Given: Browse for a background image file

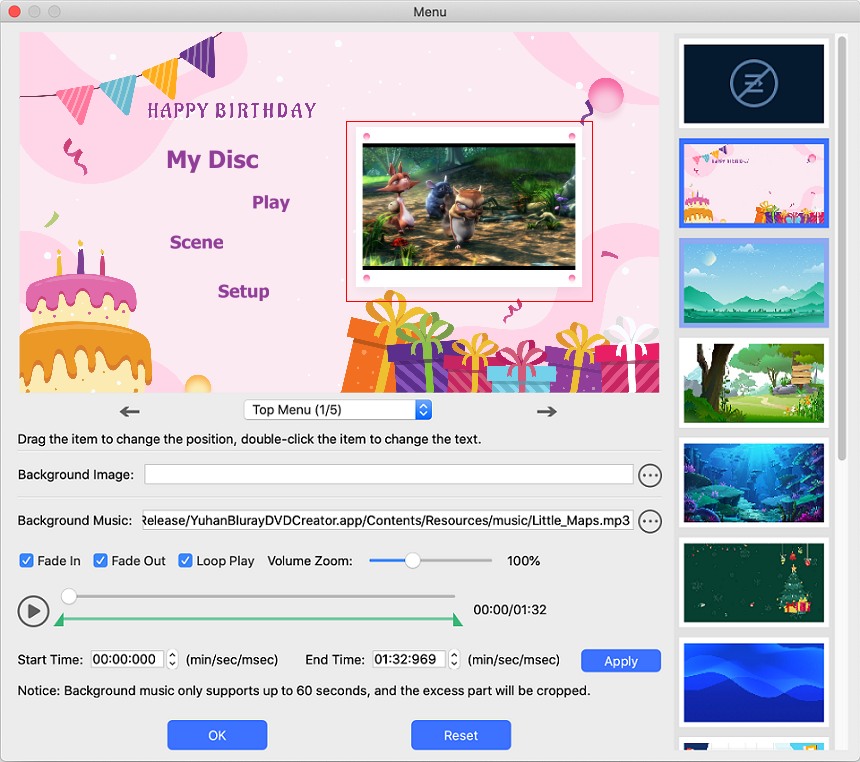Looking at the screenshot, I should [650, 475].
